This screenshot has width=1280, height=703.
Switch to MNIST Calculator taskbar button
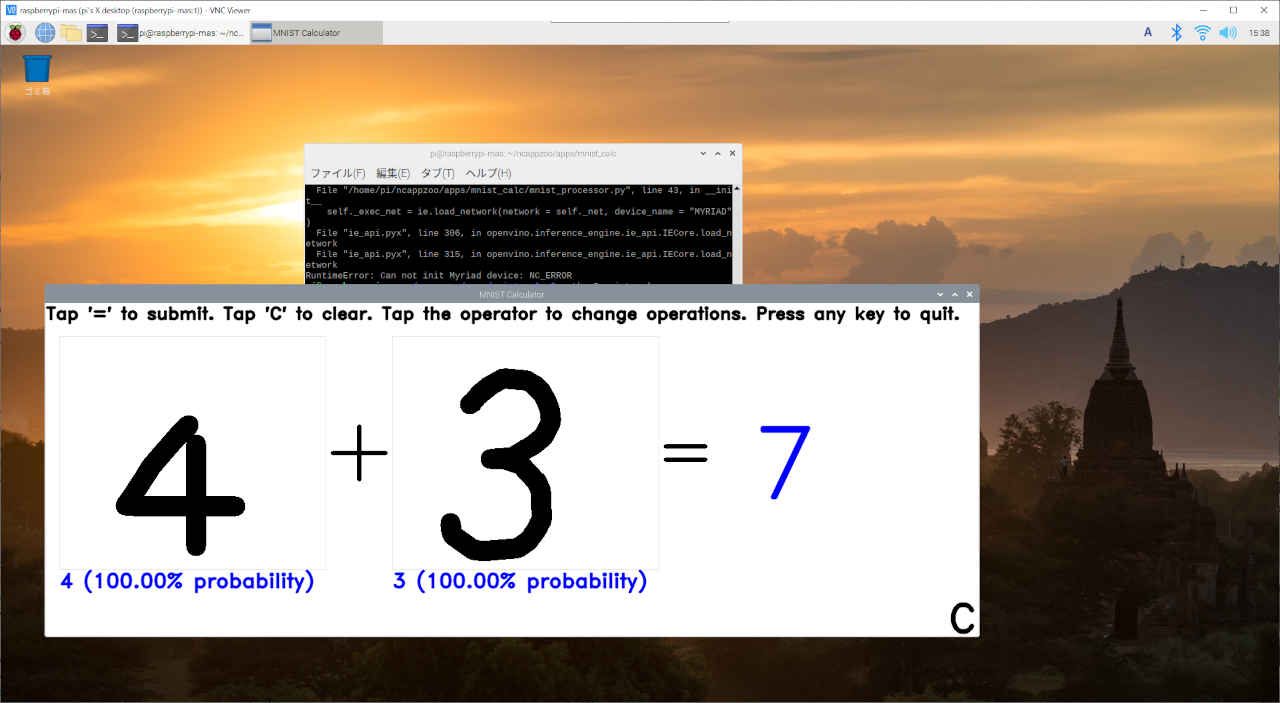click(x=315, y=33)
